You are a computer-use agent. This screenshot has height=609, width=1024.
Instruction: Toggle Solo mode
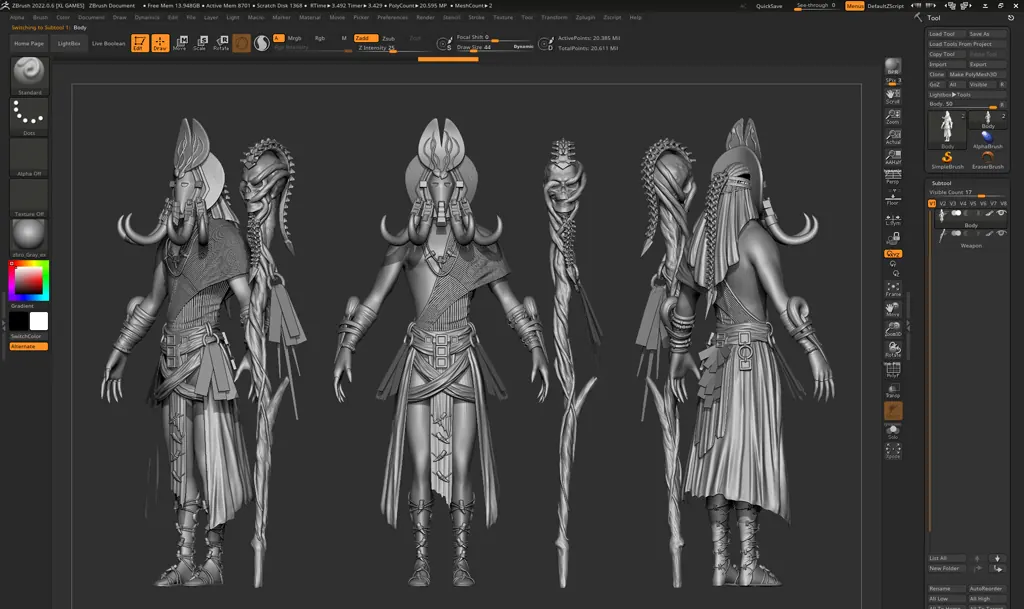coord(893,431)
